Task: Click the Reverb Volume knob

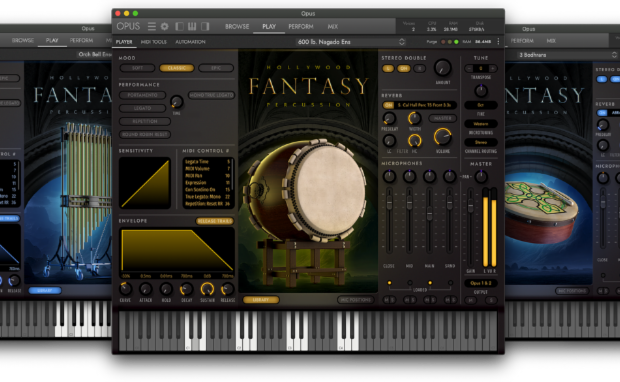Action: point(442,137)
